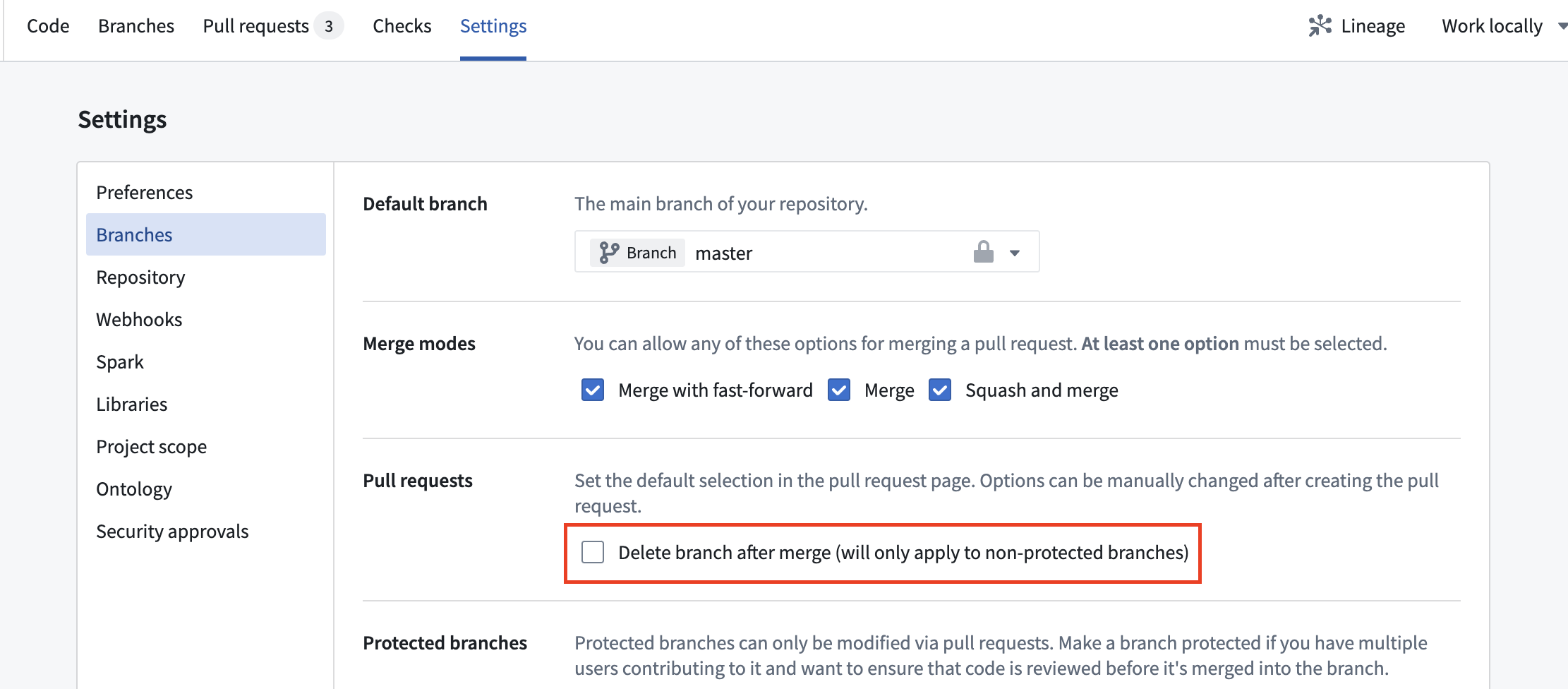Open Spark settings section
The width and height of the screenshot is (1568, 689).
point(206,361)
